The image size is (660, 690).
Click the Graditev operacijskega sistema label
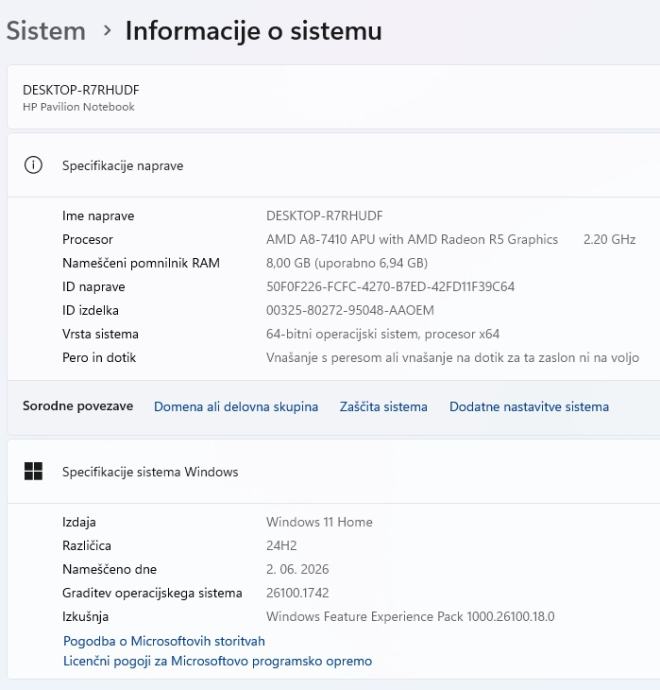coord(152,593)
